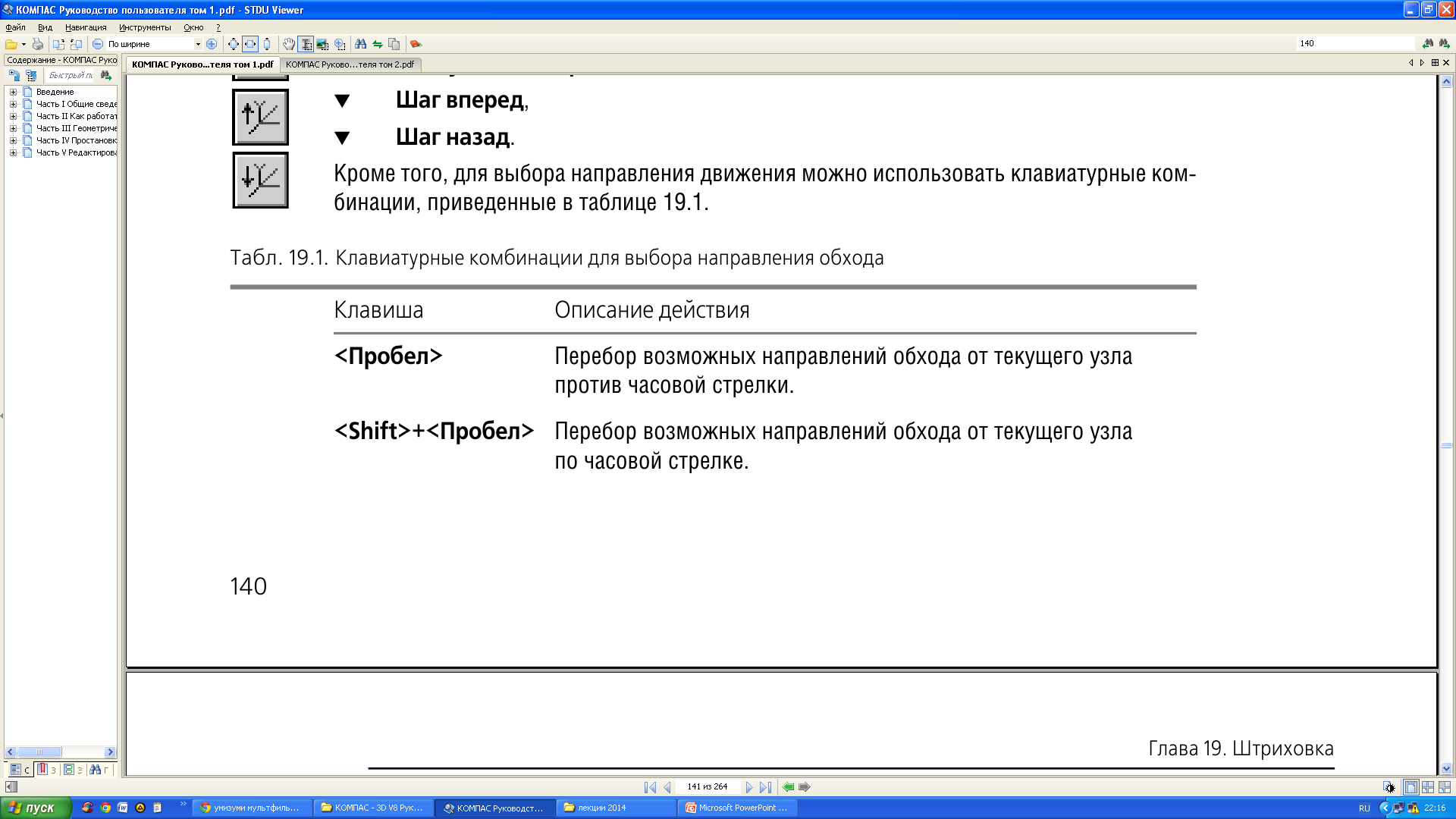The height and width of the screenshot is (819, 1456).
Task: Select the zoom to region tool
Action: (340, 44)
